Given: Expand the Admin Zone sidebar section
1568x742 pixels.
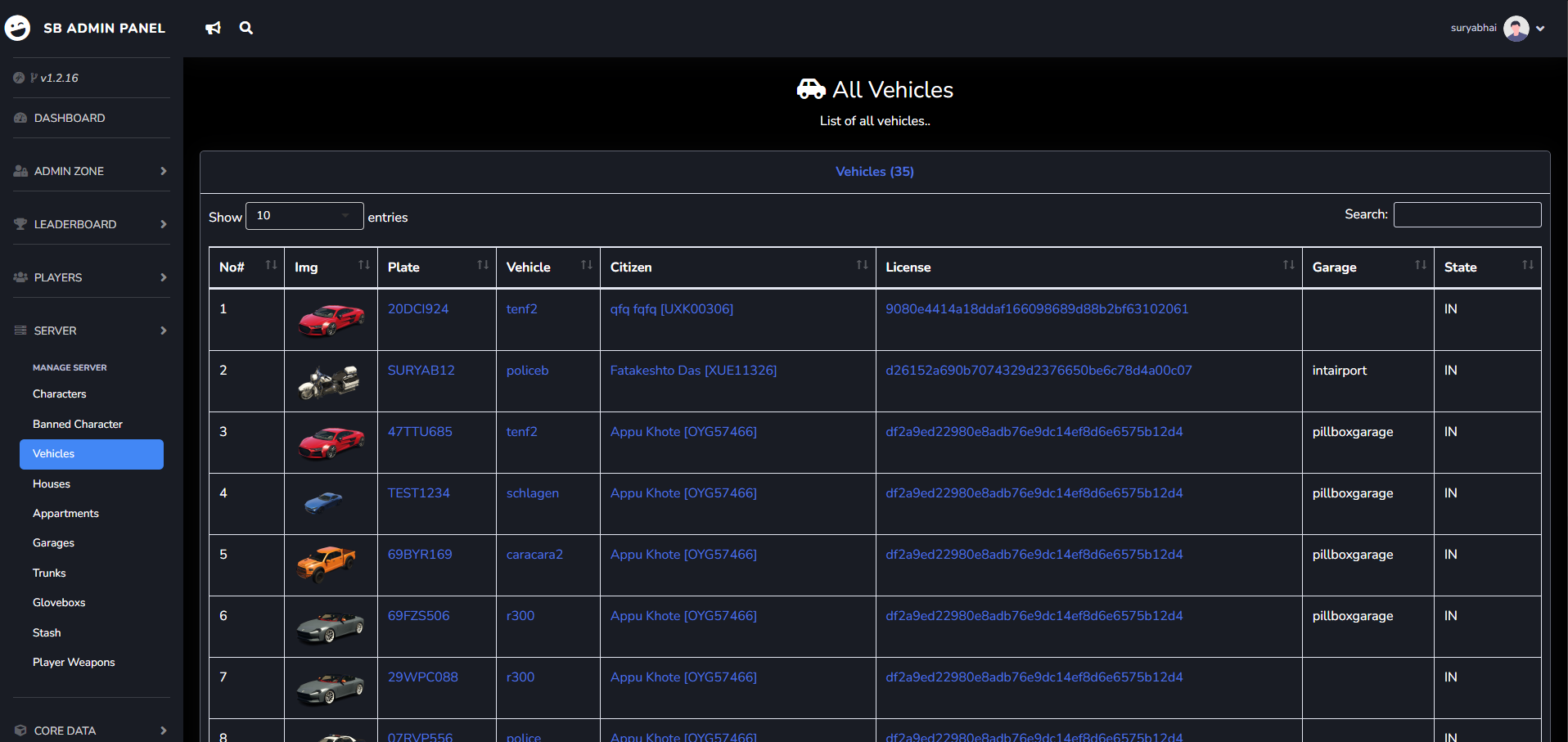Looking at the screenshot, I should (90, 170).
